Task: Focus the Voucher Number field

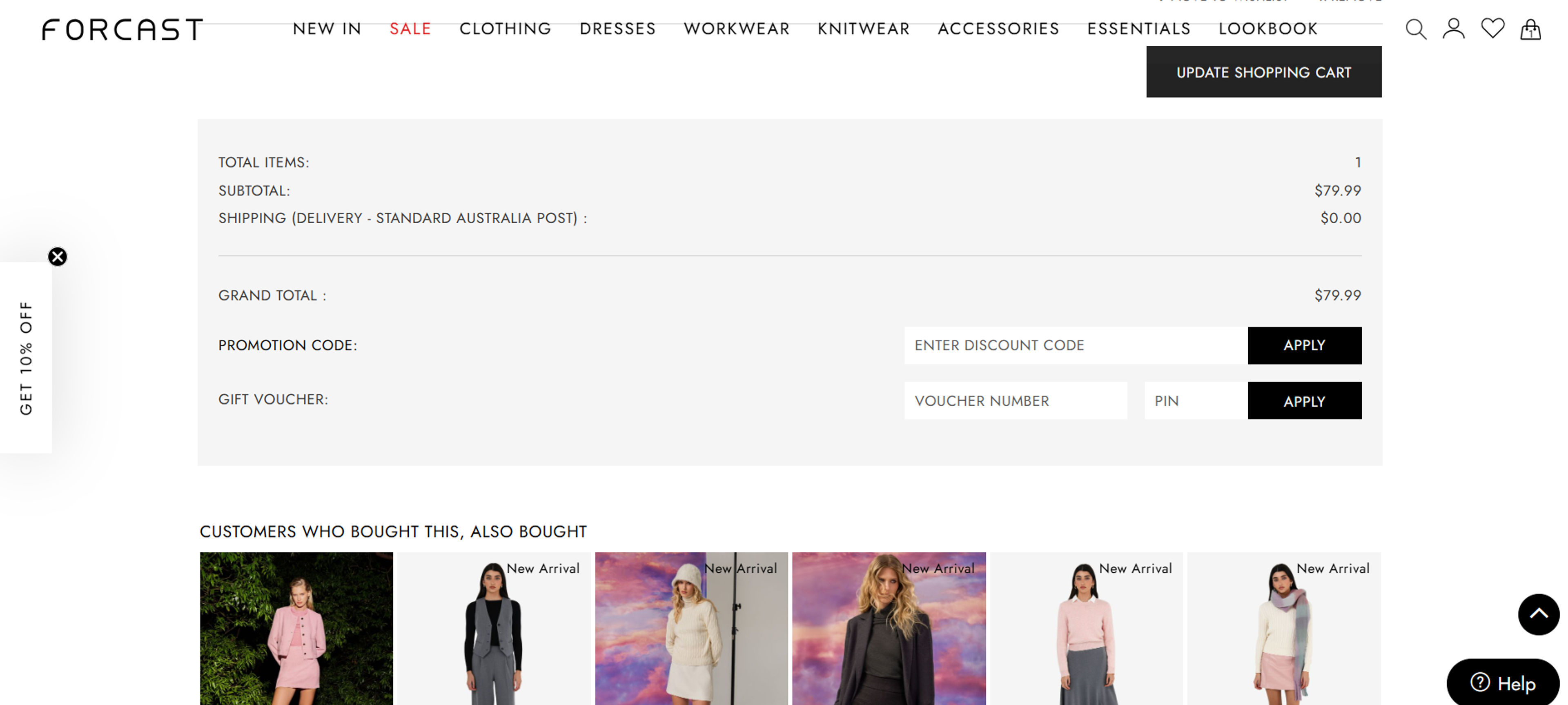Action: tap(1015, 401)
